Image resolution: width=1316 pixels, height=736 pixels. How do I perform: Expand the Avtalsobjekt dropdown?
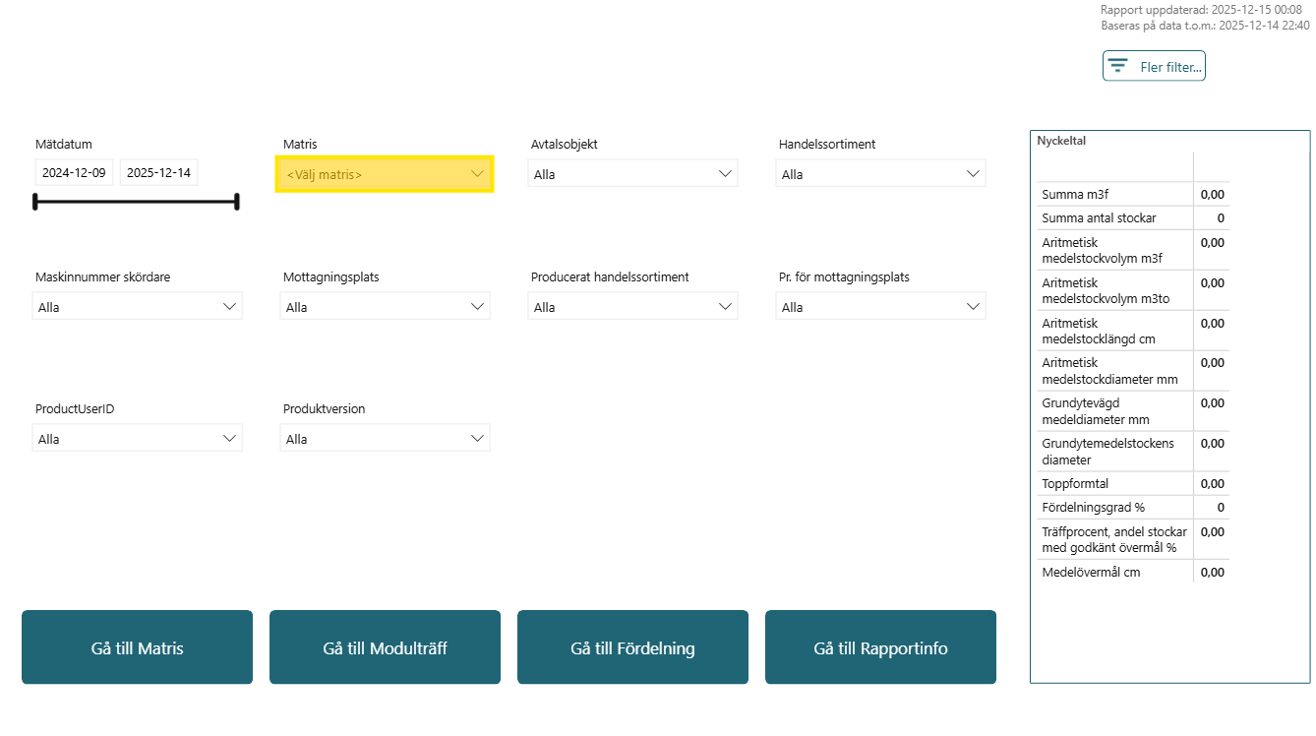(632, 174)
